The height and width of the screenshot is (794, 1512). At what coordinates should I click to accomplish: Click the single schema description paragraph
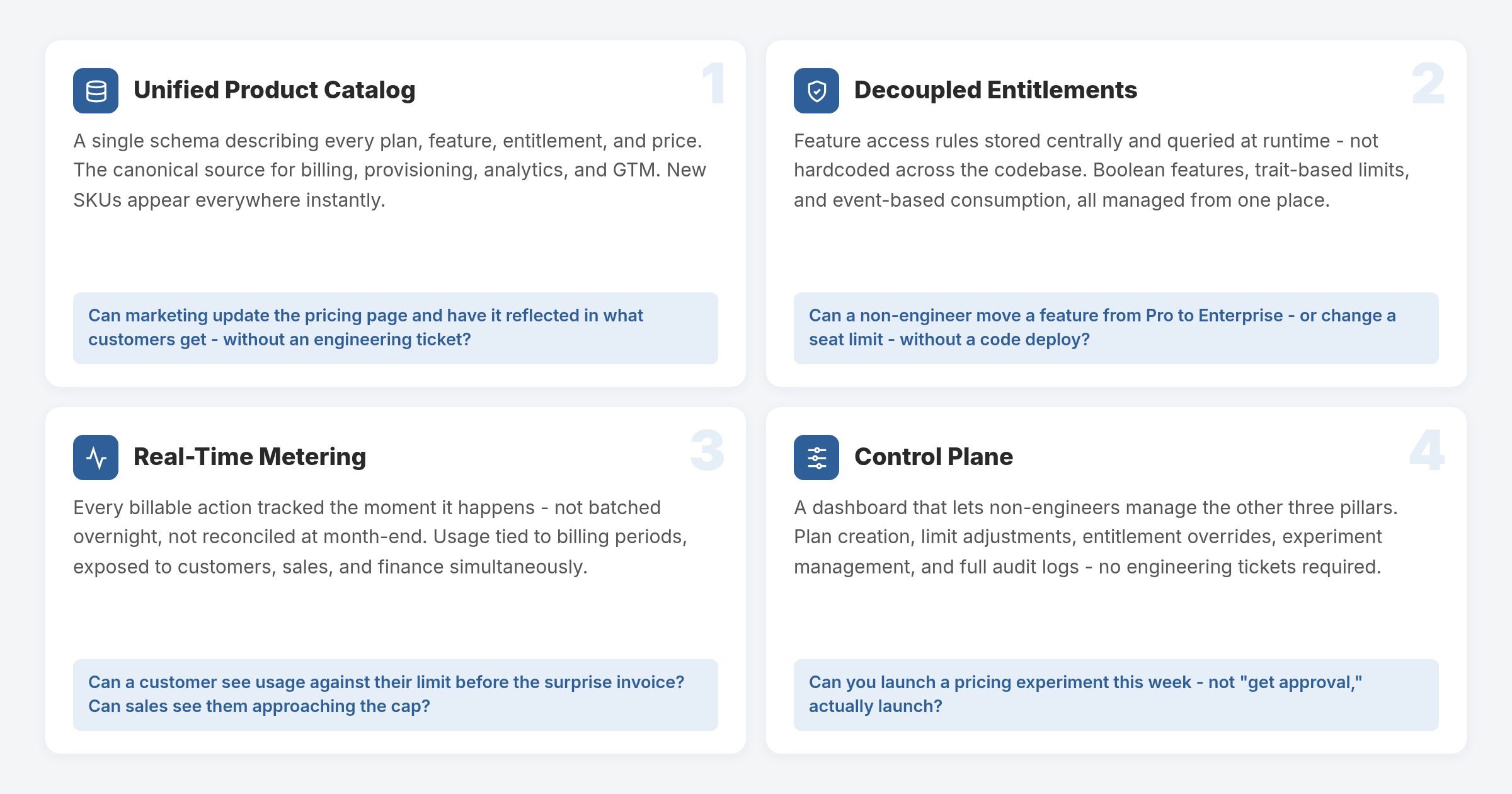tap(391, 170)
